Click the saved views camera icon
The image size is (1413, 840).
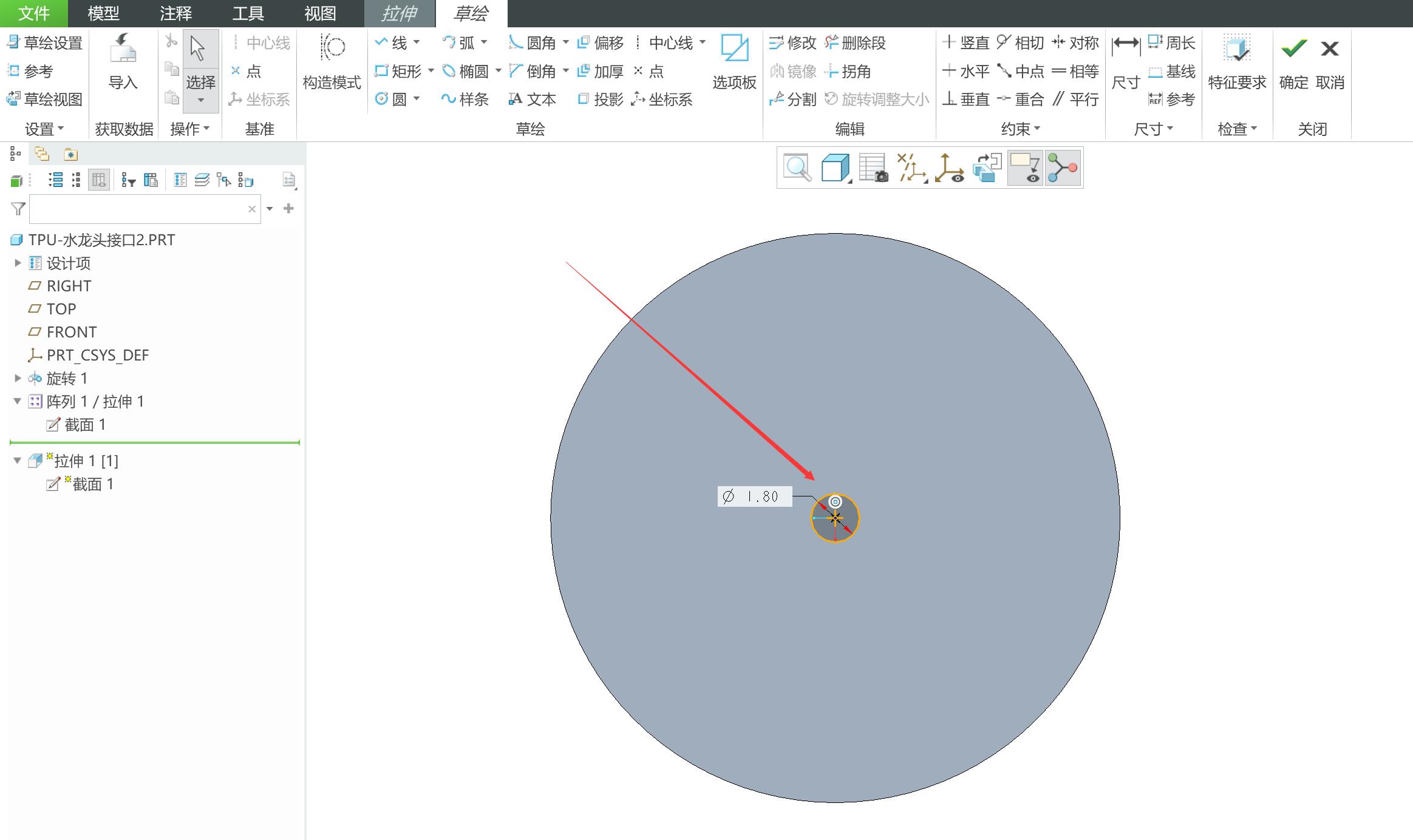873,168
